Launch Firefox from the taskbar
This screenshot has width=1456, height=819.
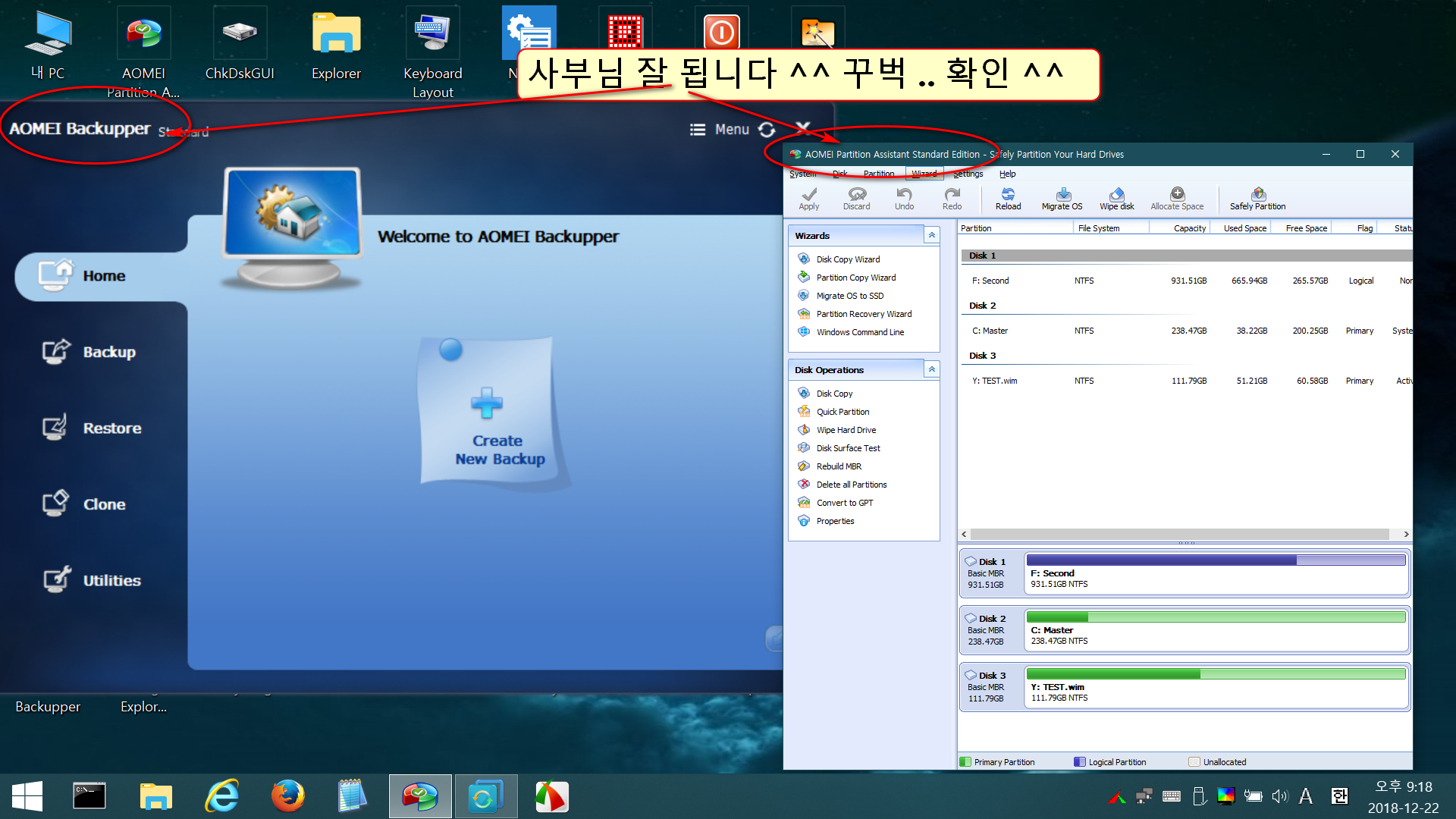pos(288,797)
